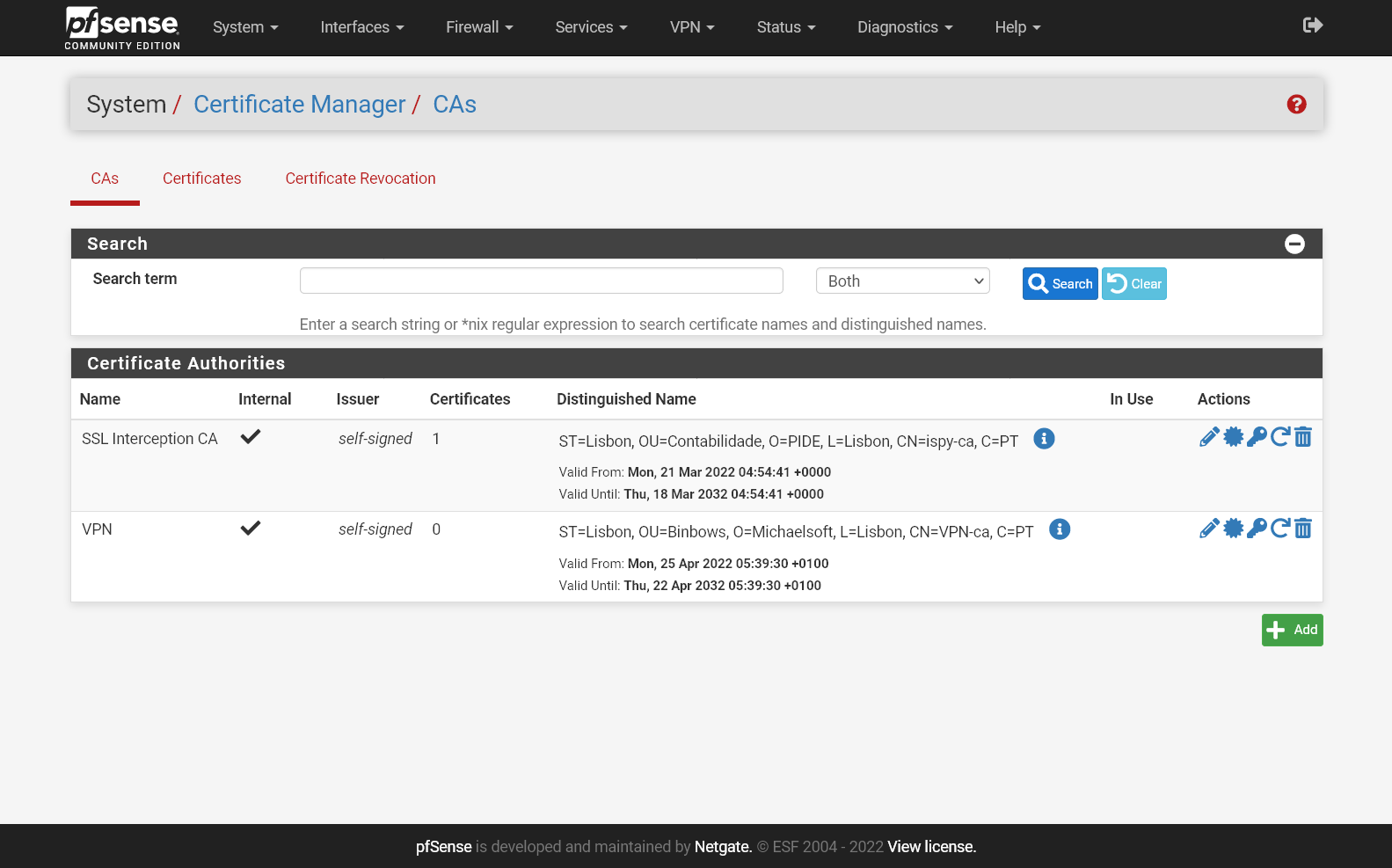Open the help icon for this page
This screenshot has width=1392, height=868.
(1296, 105)
